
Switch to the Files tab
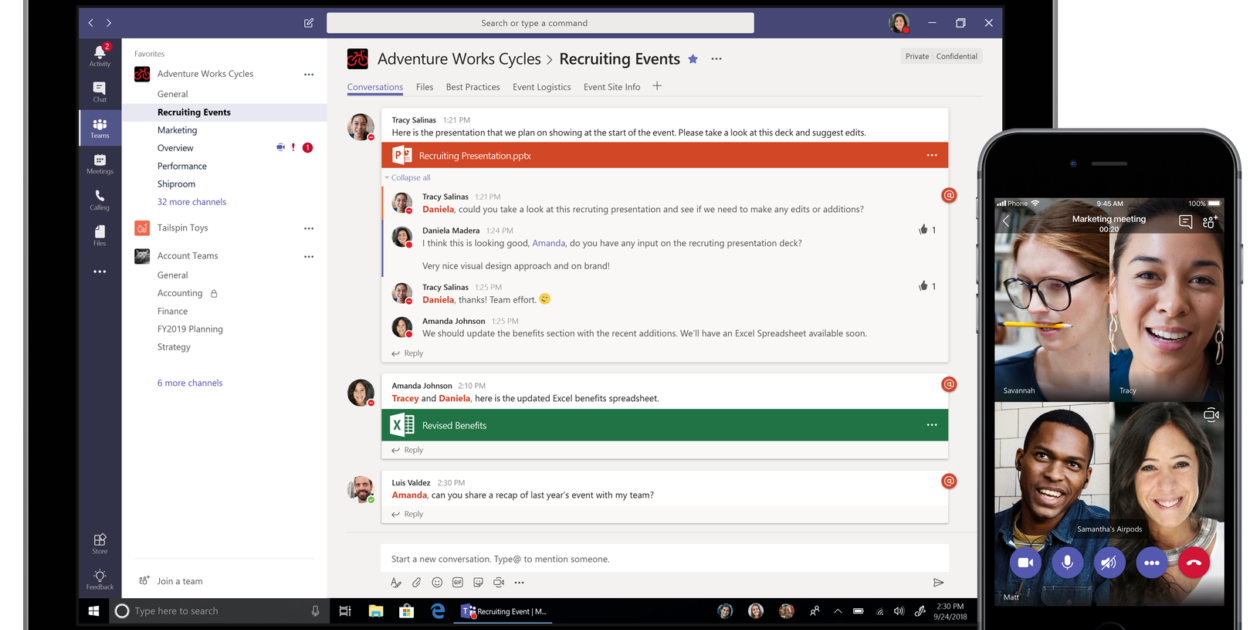point(424,87)
